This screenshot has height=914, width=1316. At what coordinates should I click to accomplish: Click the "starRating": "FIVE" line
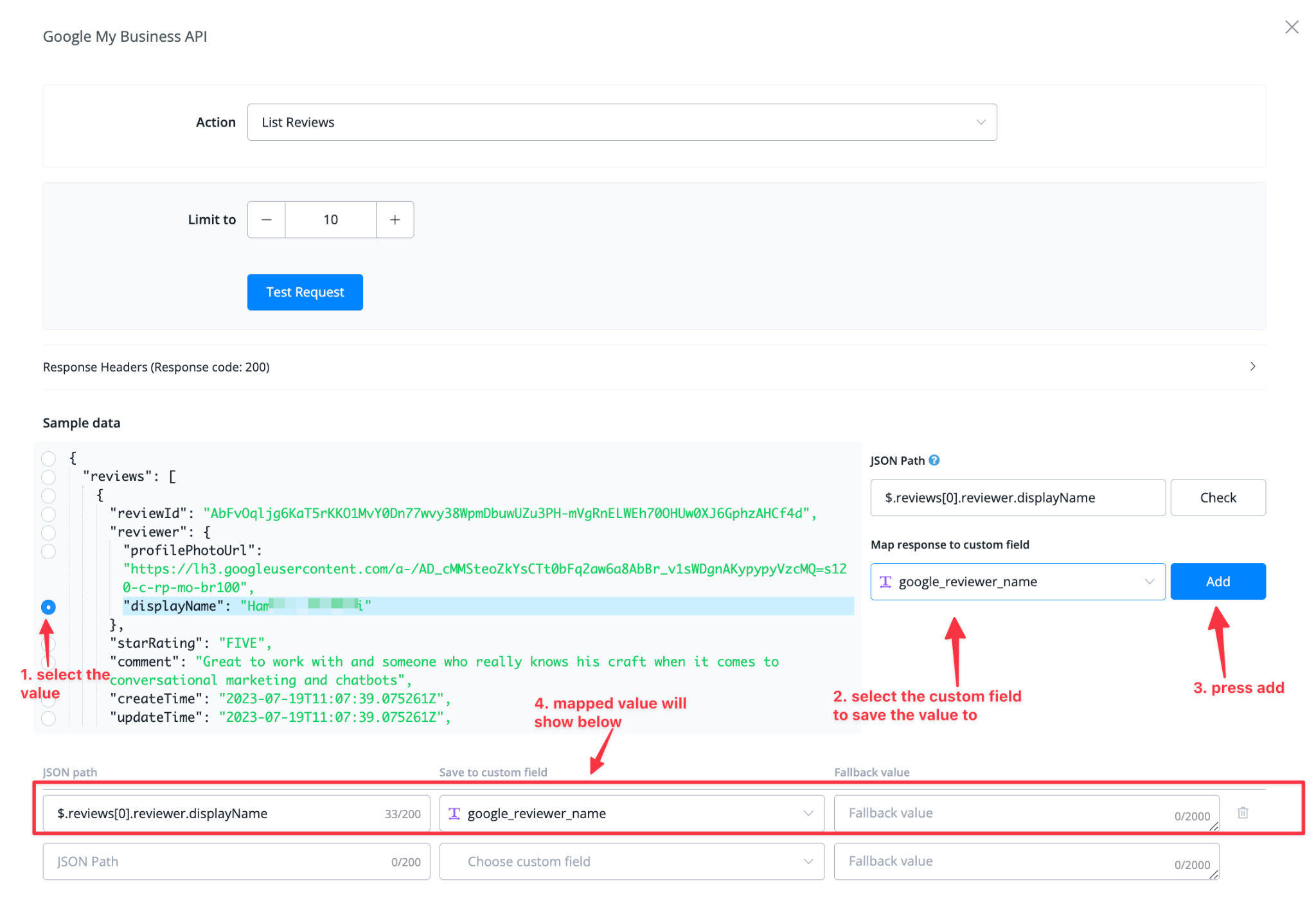pos(191,643)
